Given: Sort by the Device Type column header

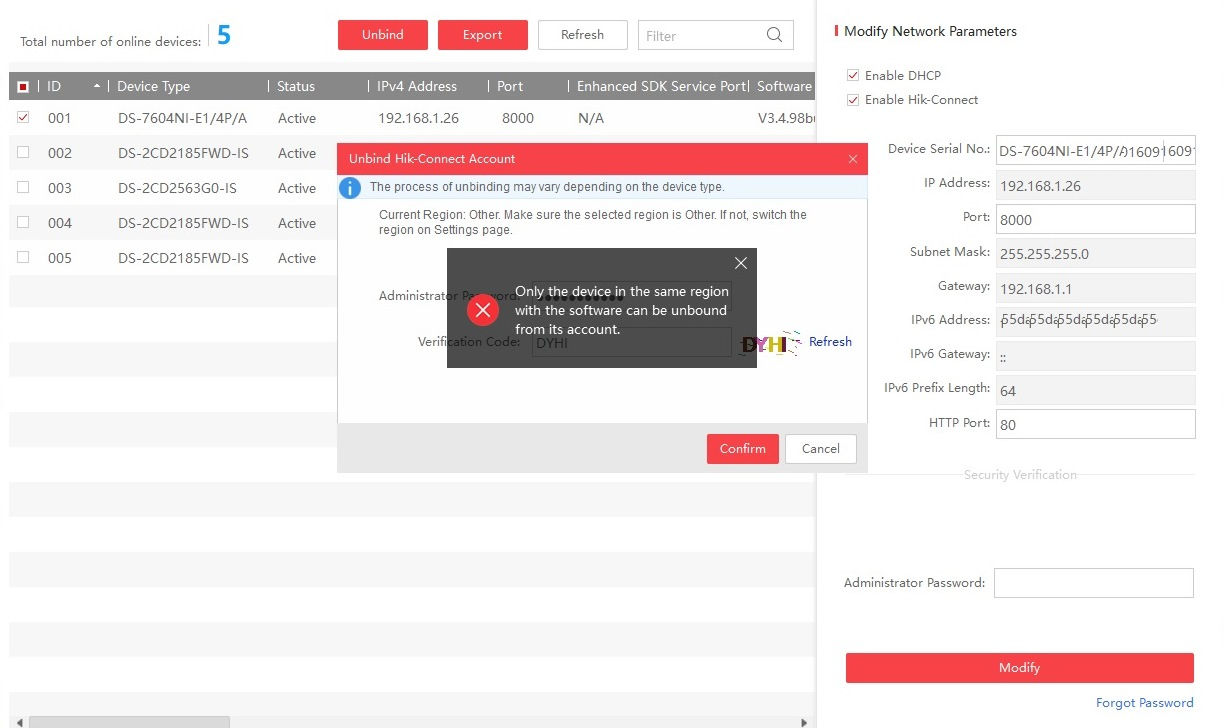Looking at the screenshot, I should pyautogui.click(x=153, y=87).
